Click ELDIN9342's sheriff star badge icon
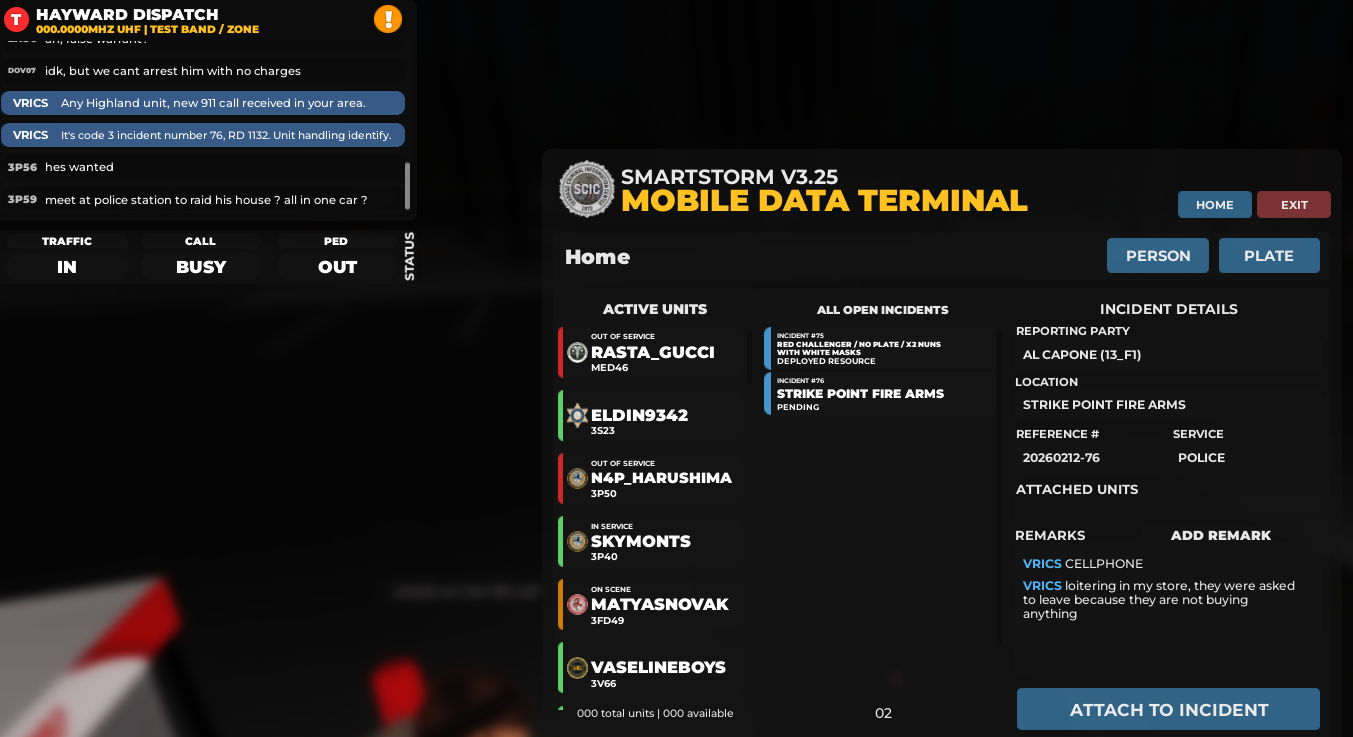 577,415
